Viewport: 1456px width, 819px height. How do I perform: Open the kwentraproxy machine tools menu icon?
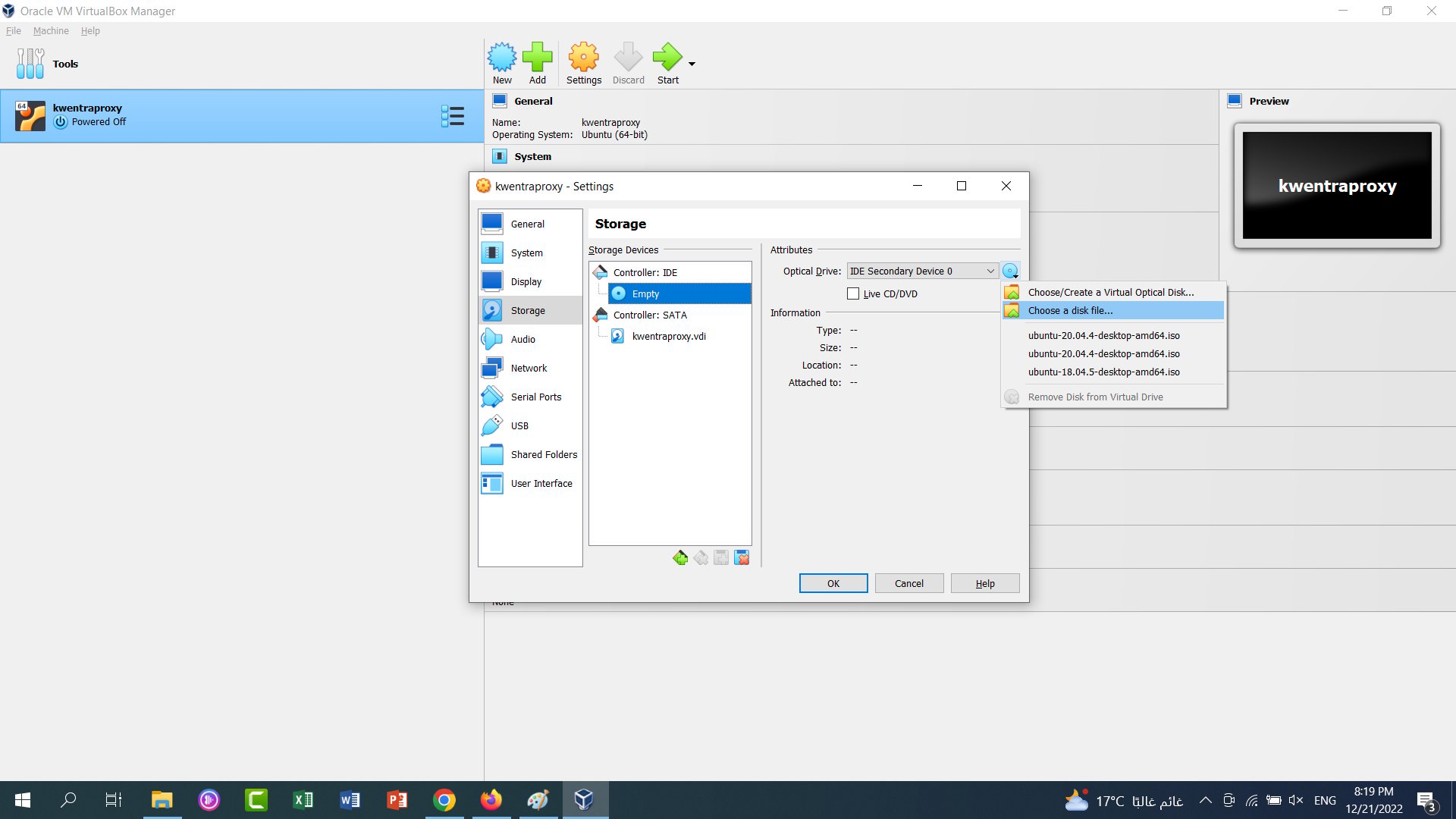(x=453, y=116)
